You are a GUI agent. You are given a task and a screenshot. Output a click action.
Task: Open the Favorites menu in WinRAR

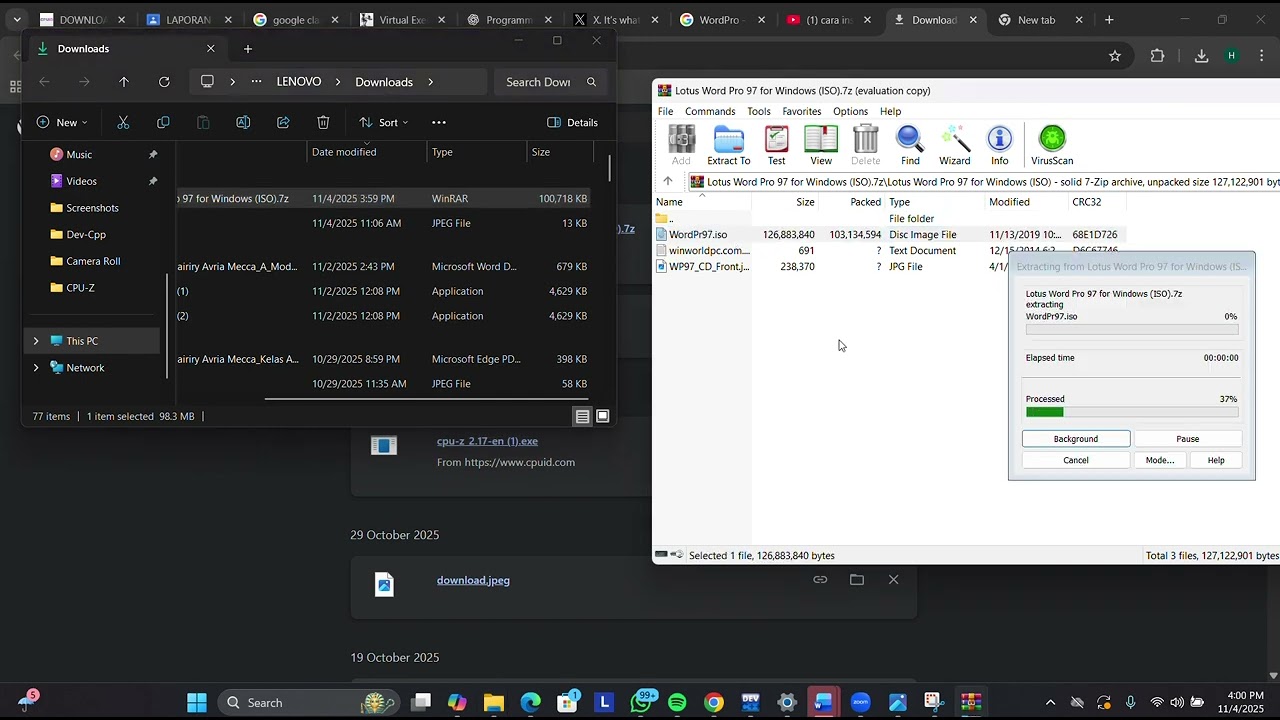click(x=802, y=111)
